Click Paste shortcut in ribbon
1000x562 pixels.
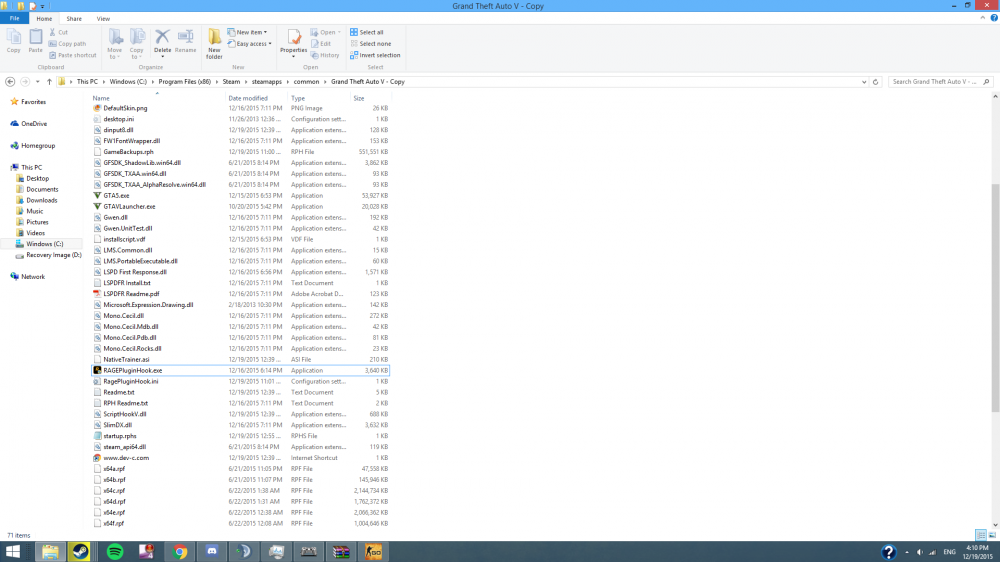click(x=73, y=55)
